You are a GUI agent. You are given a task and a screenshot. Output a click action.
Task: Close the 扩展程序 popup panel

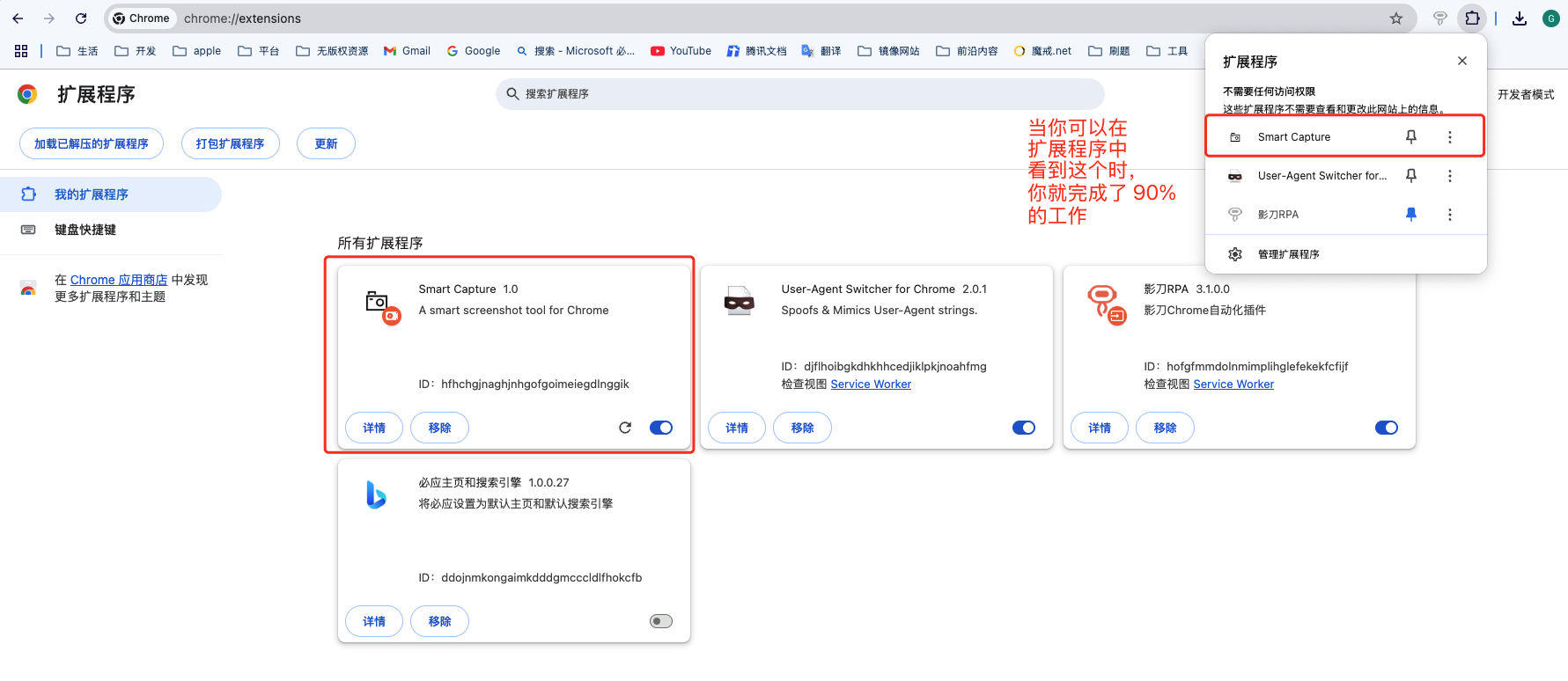click(1462, 61)
